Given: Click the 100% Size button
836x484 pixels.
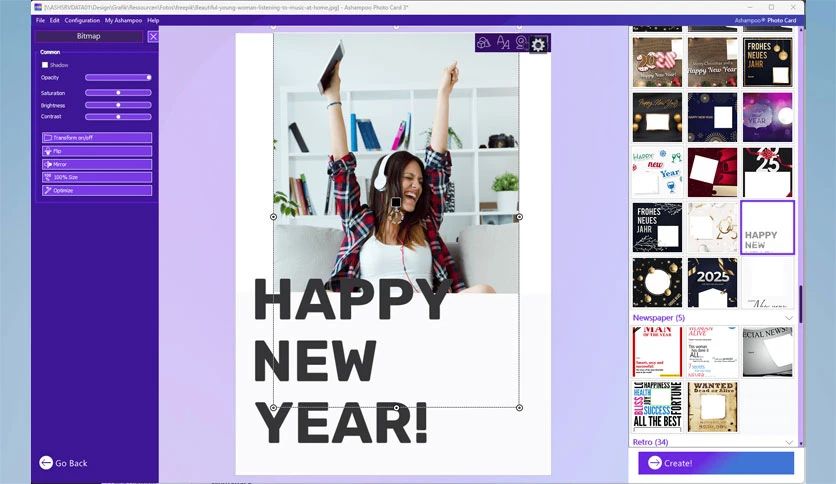Looking at the screenshot, I should [x=97, y=177].
